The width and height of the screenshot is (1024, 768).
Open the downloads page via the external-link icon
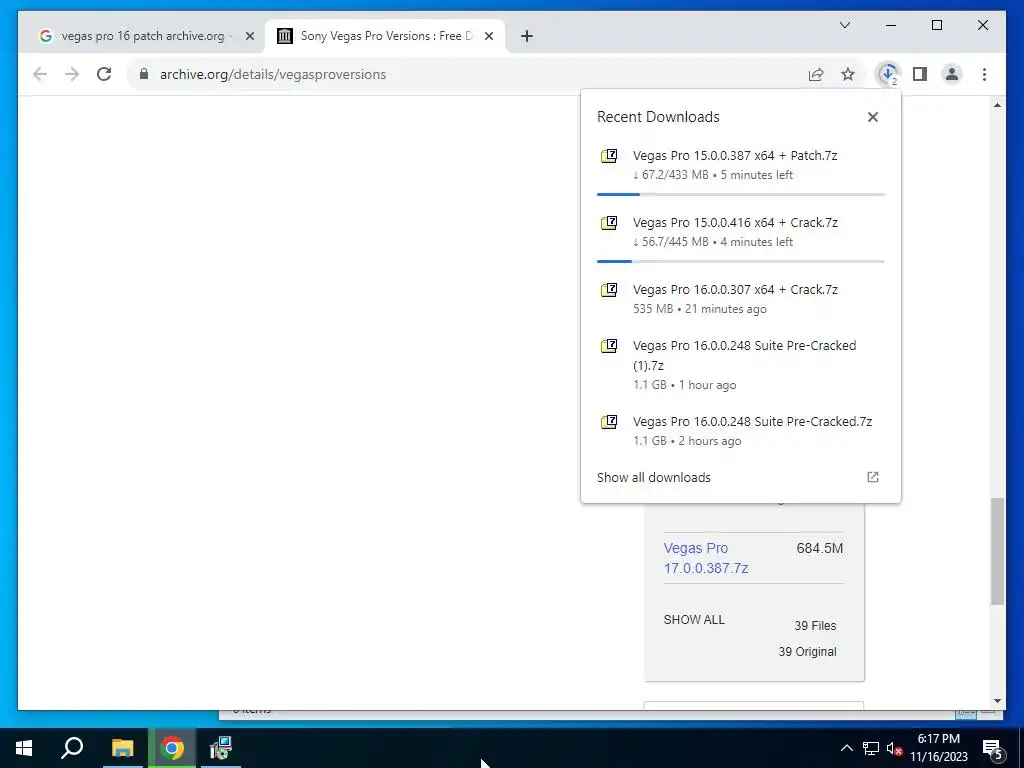[872, 477]
